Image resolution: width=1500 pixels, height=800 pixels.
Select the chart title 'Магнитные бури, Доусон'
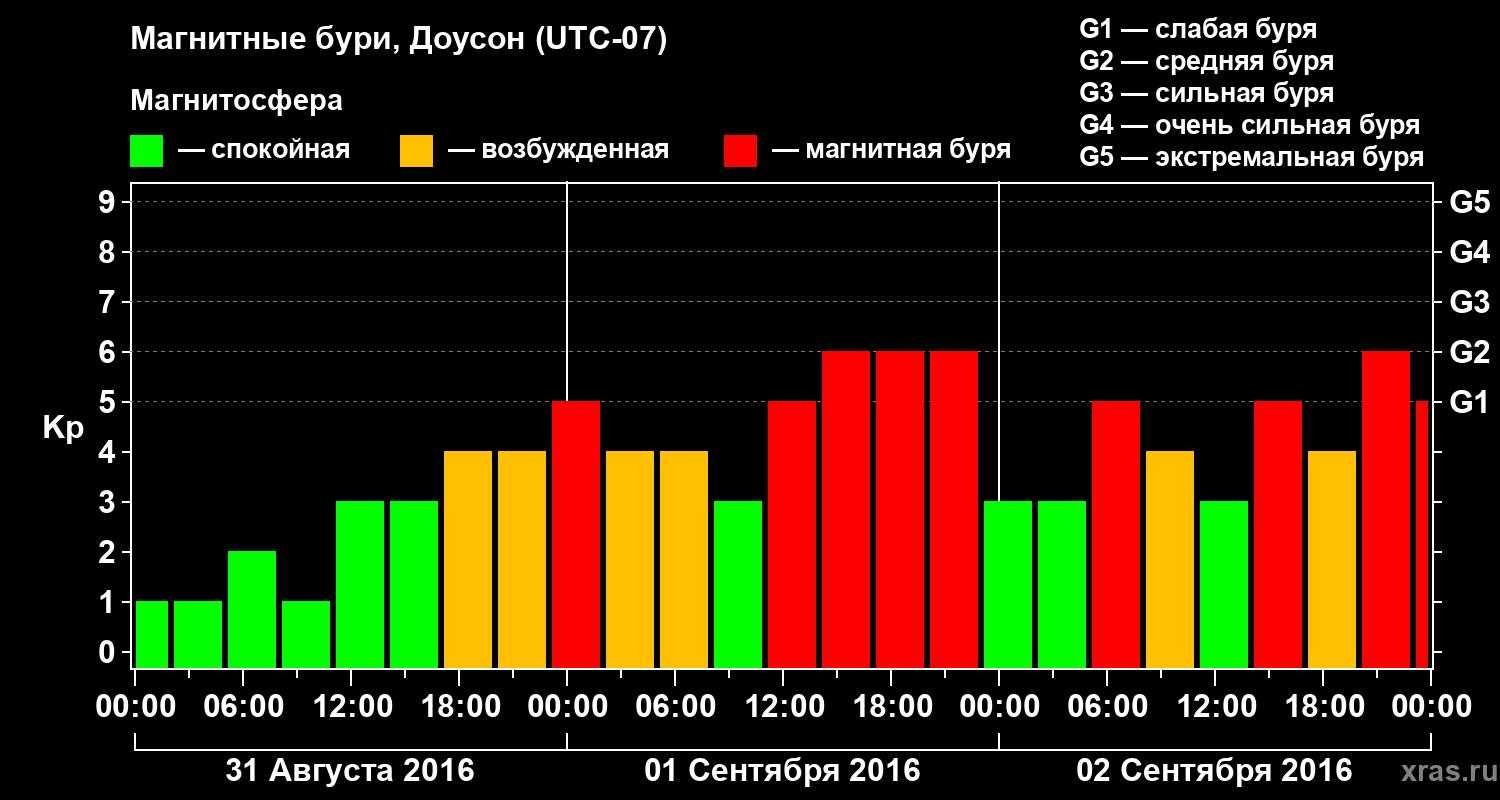click(329, 42)
